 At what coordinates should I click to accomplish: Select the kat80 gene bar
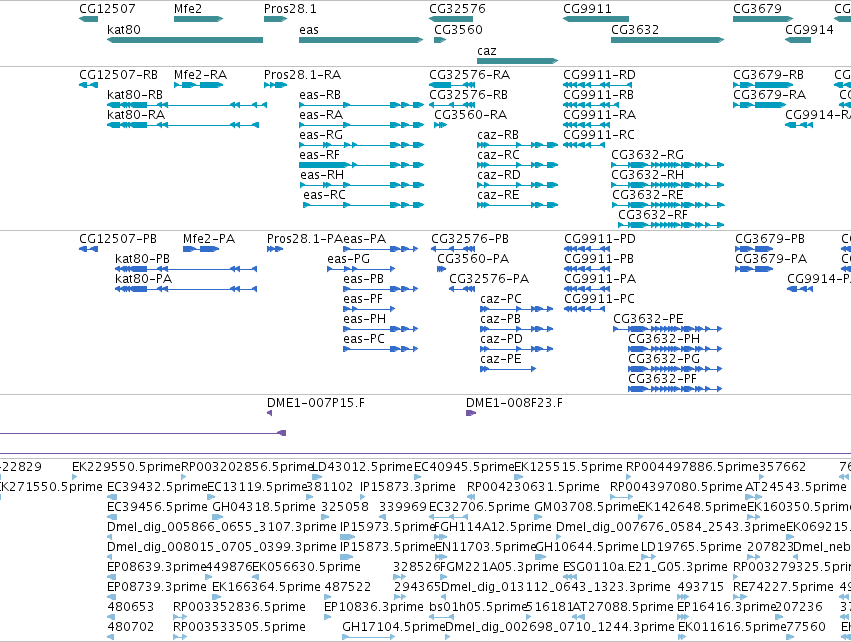(x=185, y=40)
